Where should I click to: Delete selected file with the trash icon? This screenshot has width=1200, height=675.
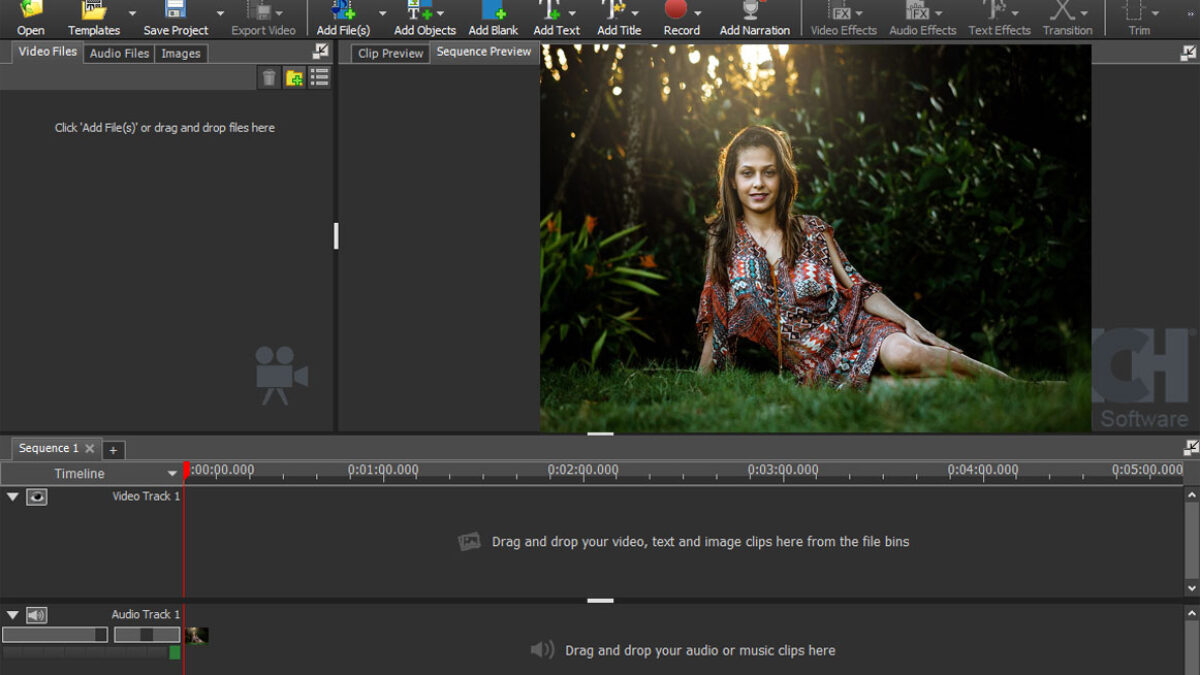pyautogui.click(x=269, y=78)
